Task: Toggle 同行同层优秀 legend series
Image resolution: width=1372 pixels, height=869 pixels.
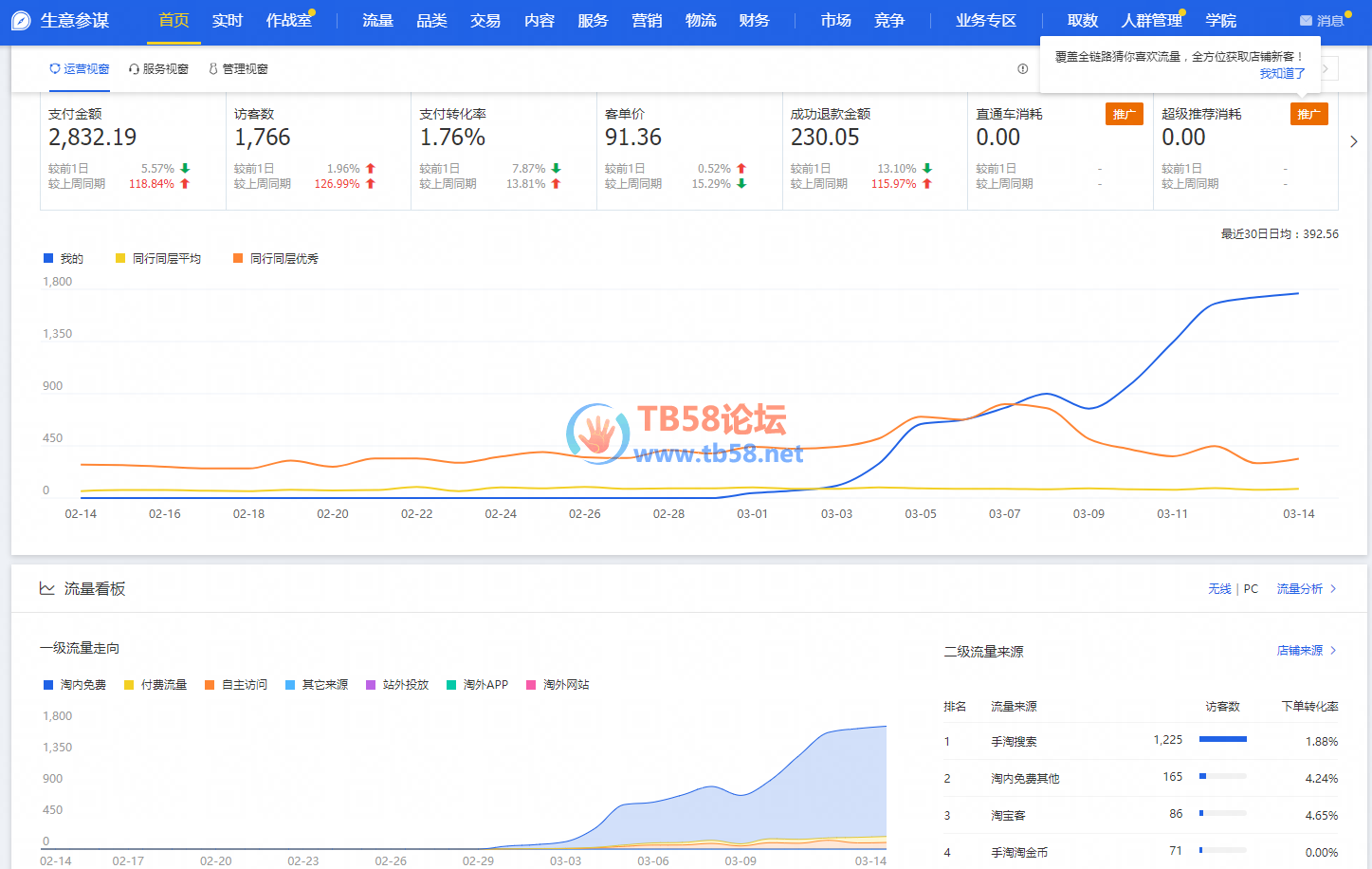Action: [x=275, y=259]
